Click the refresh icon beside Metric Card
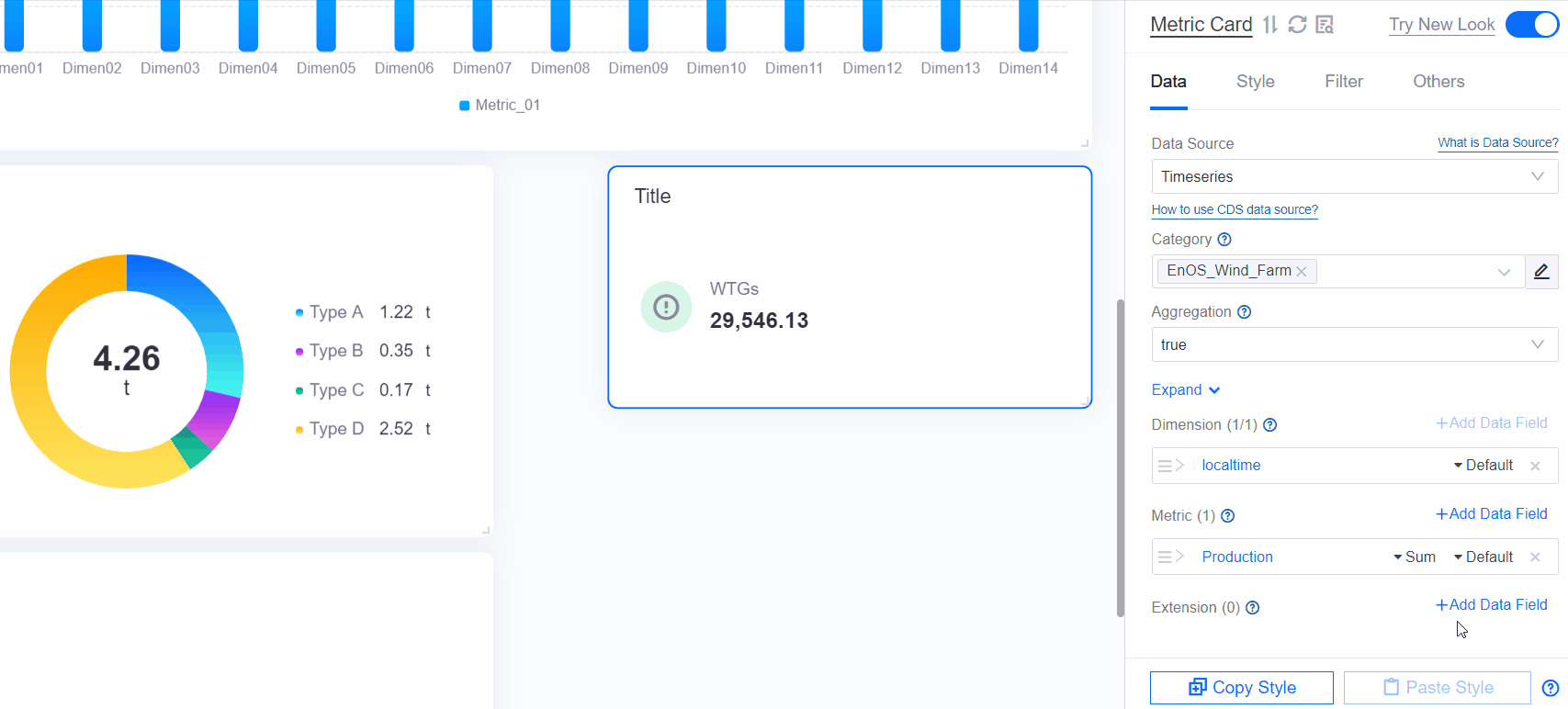Viewport: 1568px width, 709px height. click(x=1297, y=25)
